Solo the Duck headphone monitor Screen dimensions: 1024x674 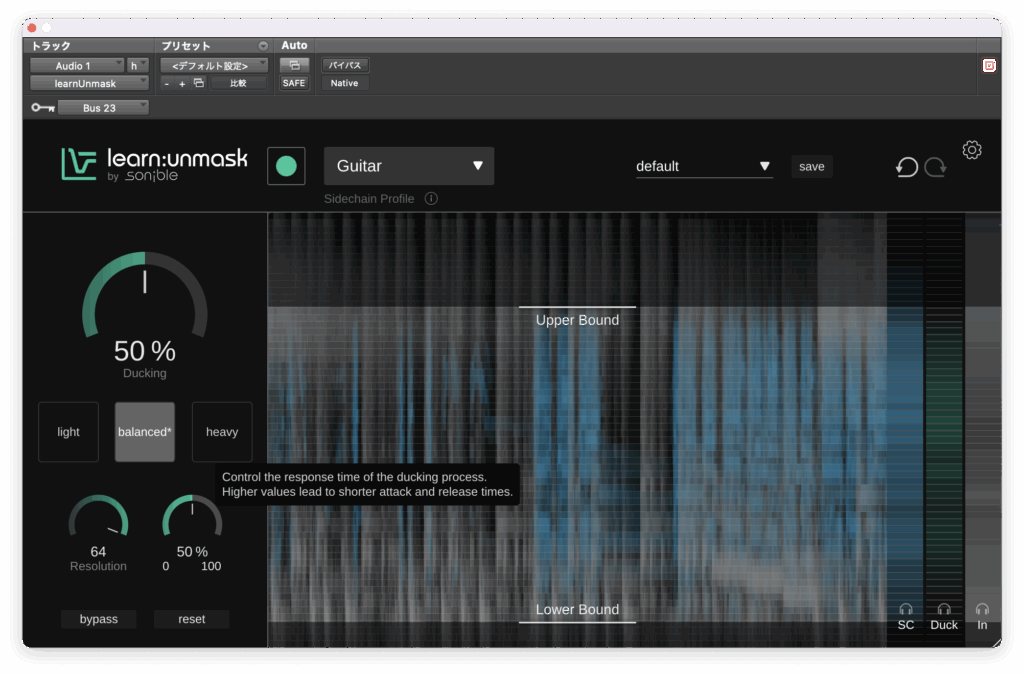944,609
